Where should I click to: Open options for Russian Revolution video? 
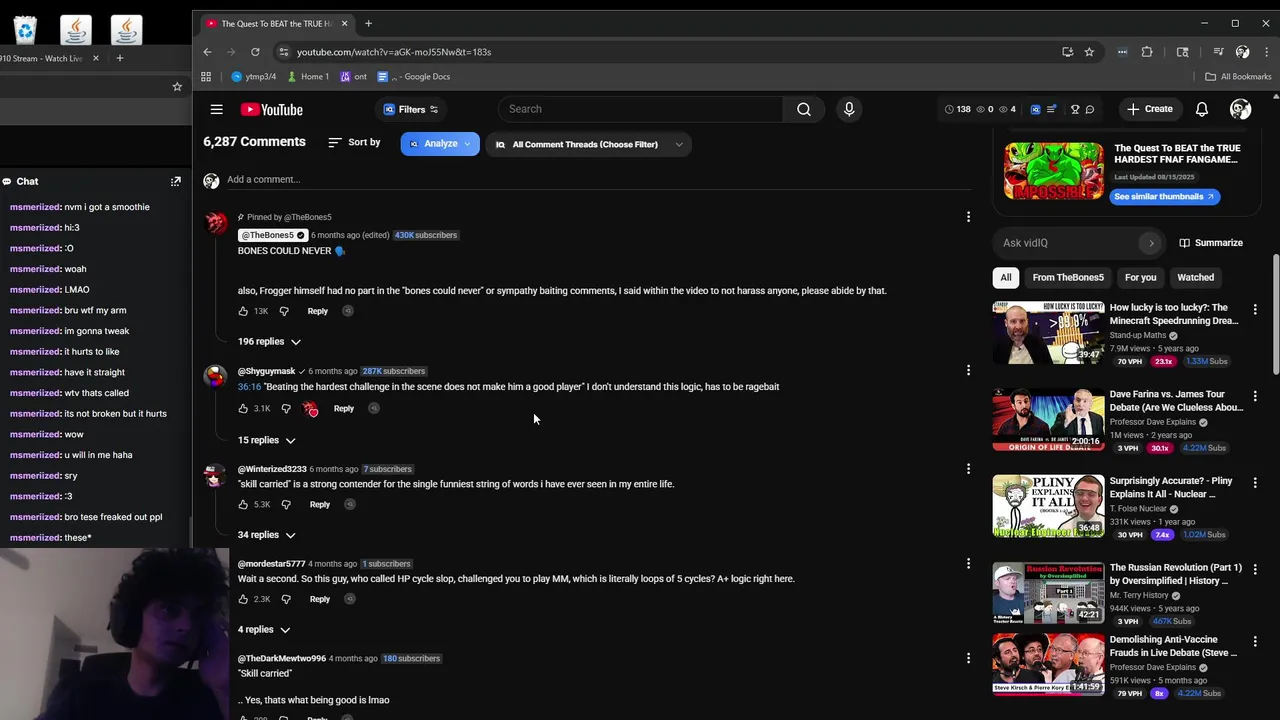tap(1255, 569)
